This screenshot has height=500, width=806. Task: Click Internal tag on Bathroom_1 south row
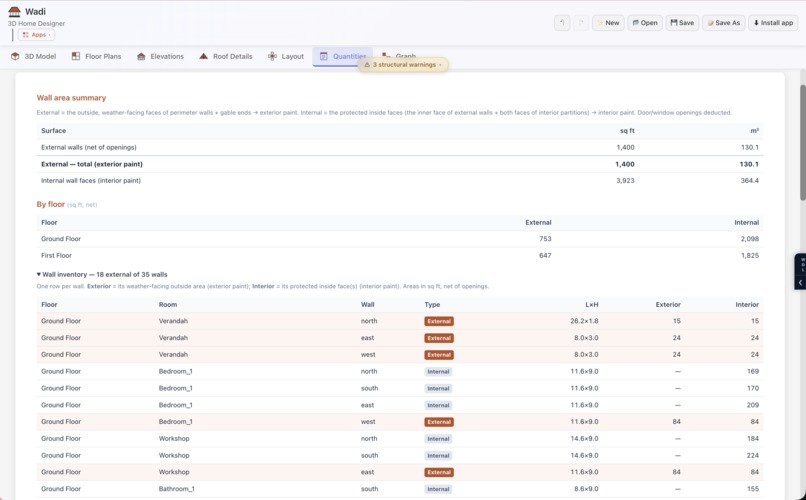pos(438,489)
